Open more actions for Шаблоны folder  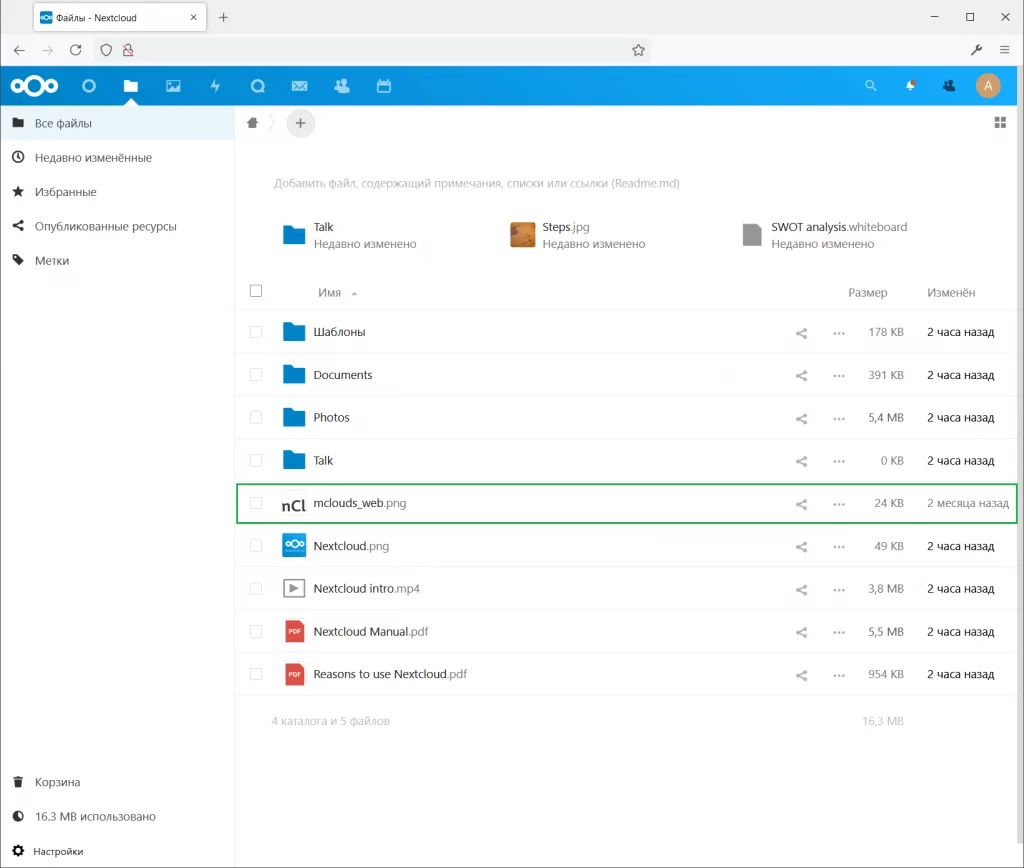(x=839, y=333)
